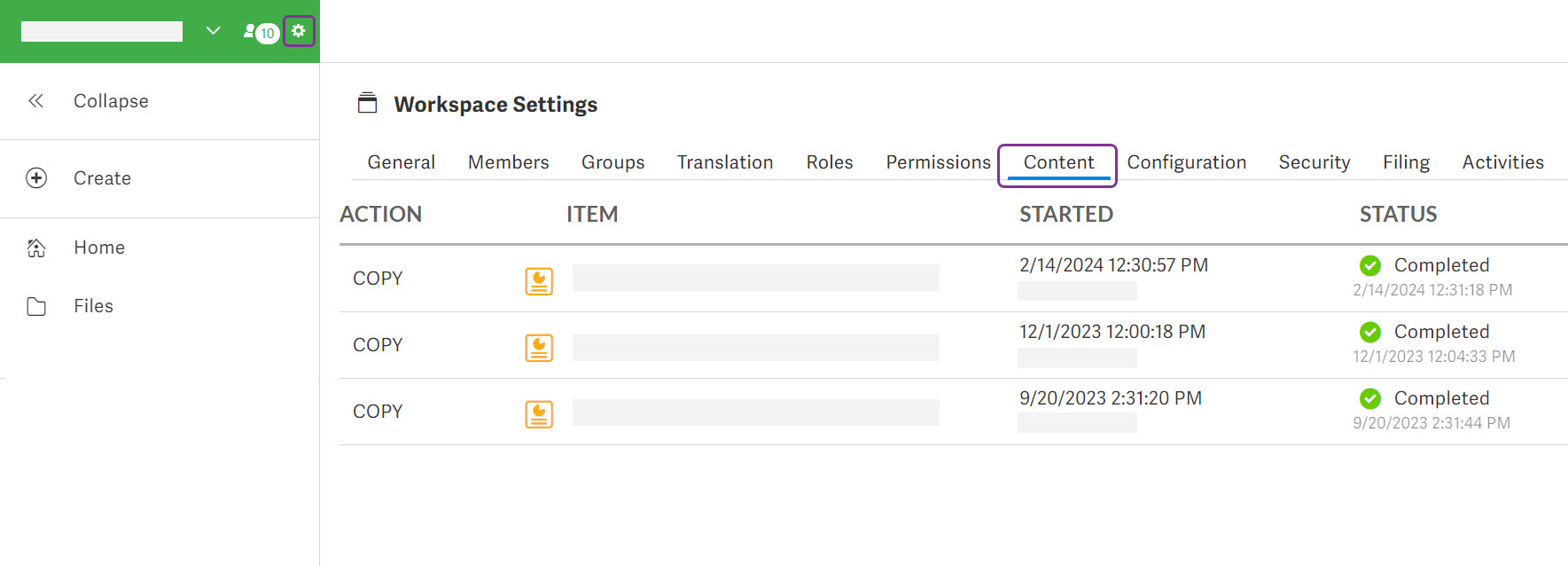Open the Groups tab
Screen dimensions: 1568x566
click(x=613, y=162)
